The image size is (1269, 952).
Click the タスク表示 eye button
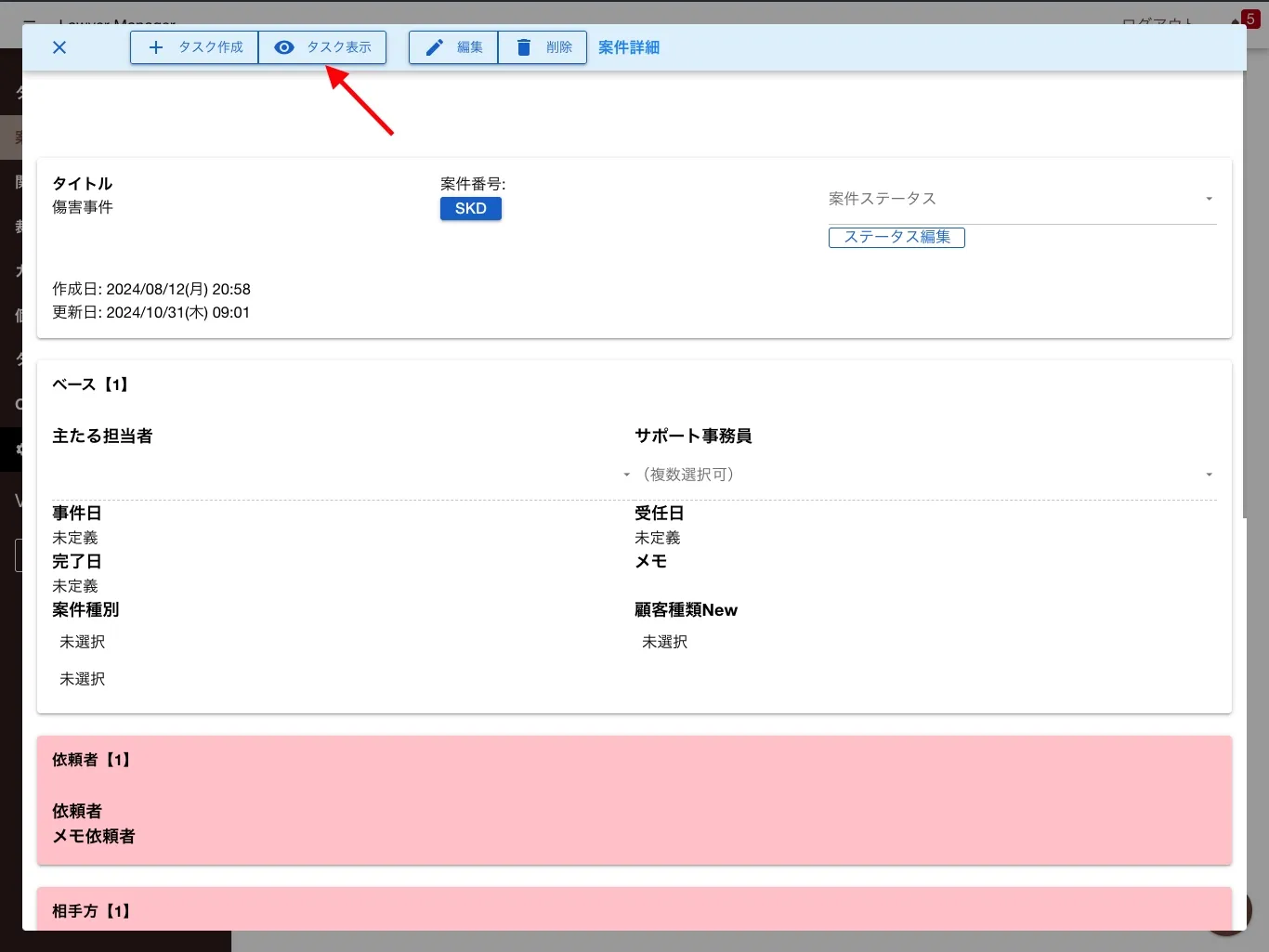coord(322,47)
